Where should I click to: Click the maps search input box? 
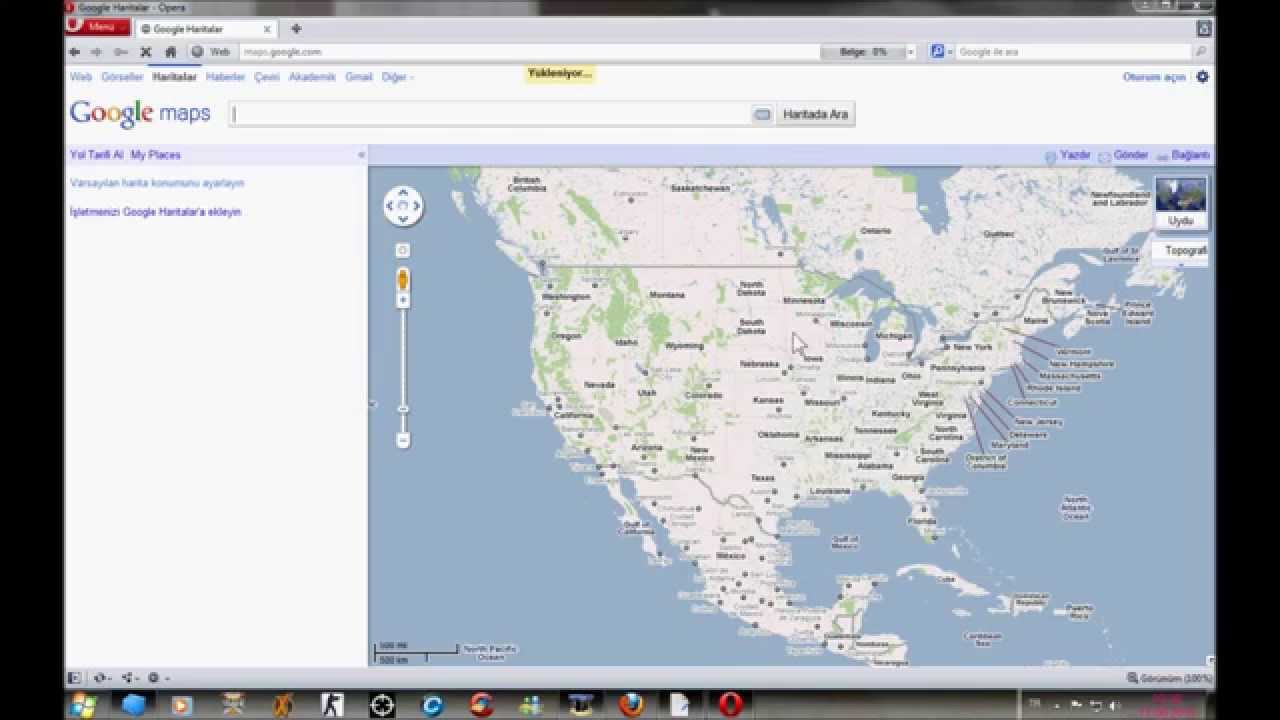[x=490, y=114]
